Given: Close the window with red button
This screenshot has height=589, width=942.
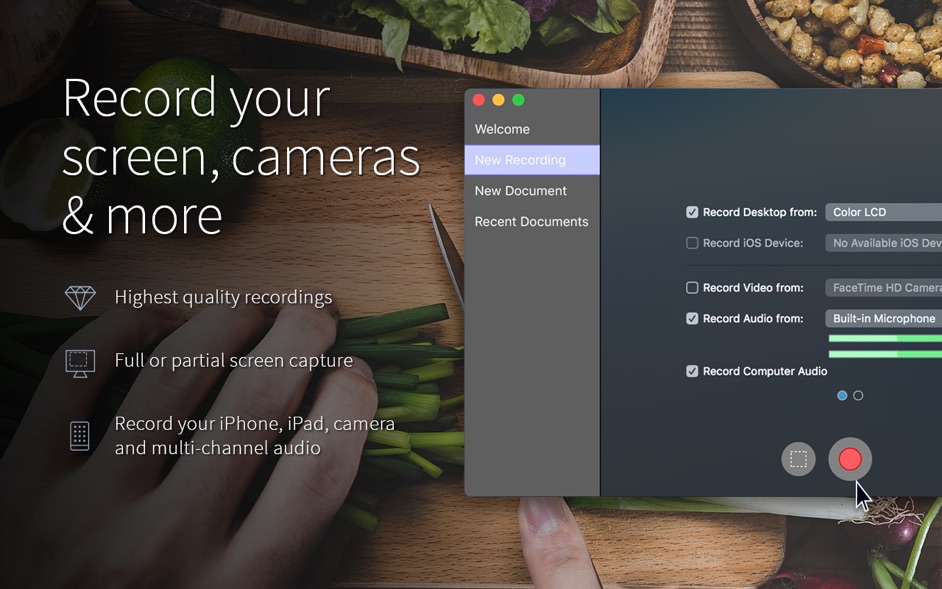Looking at the screenshot, I should pyautogui.click(x=478, y=100).
